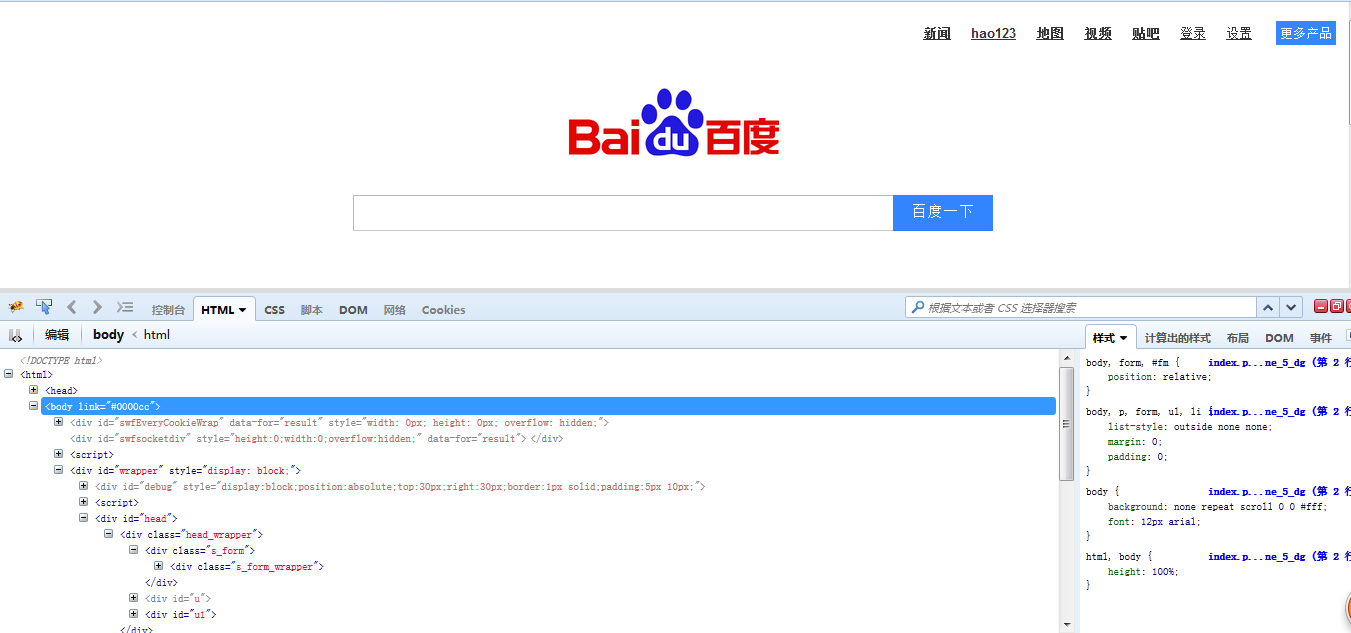Open the 网络 panel tab
The width and height of the screenshot is (1351, 633).
[395, 310]
